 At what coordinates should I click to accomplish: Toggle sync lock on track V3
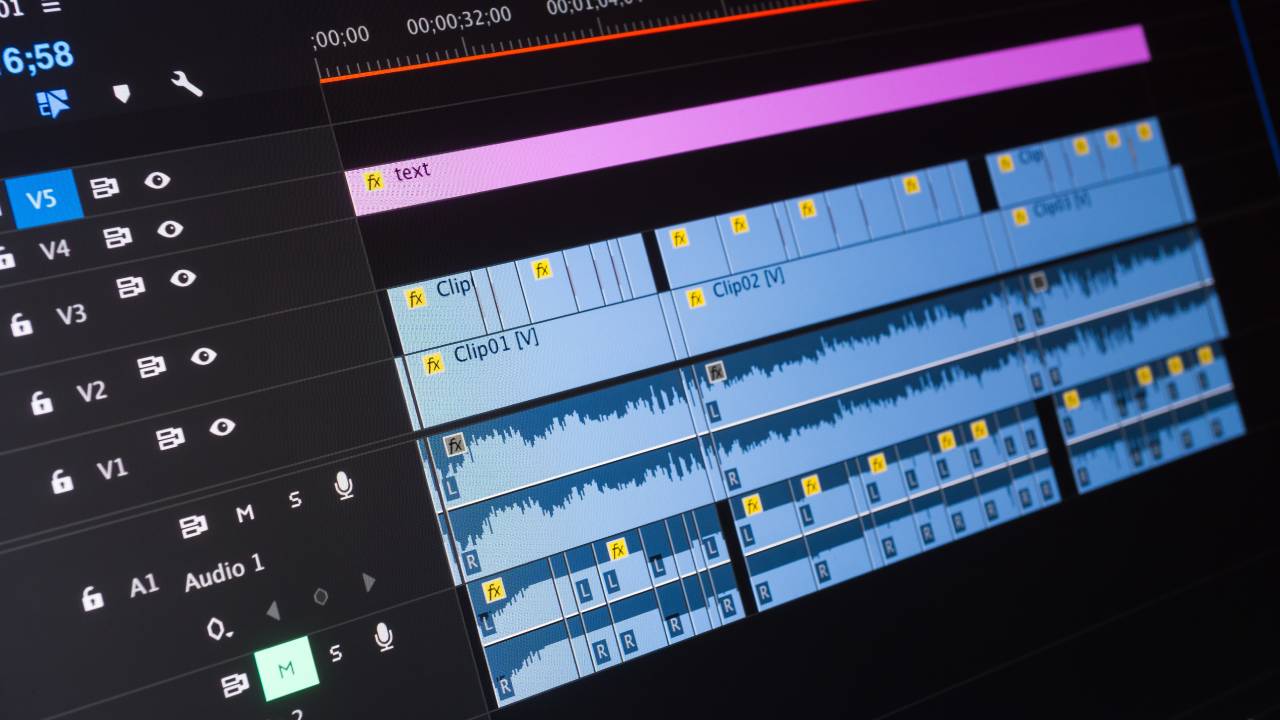tap(131, 287)
